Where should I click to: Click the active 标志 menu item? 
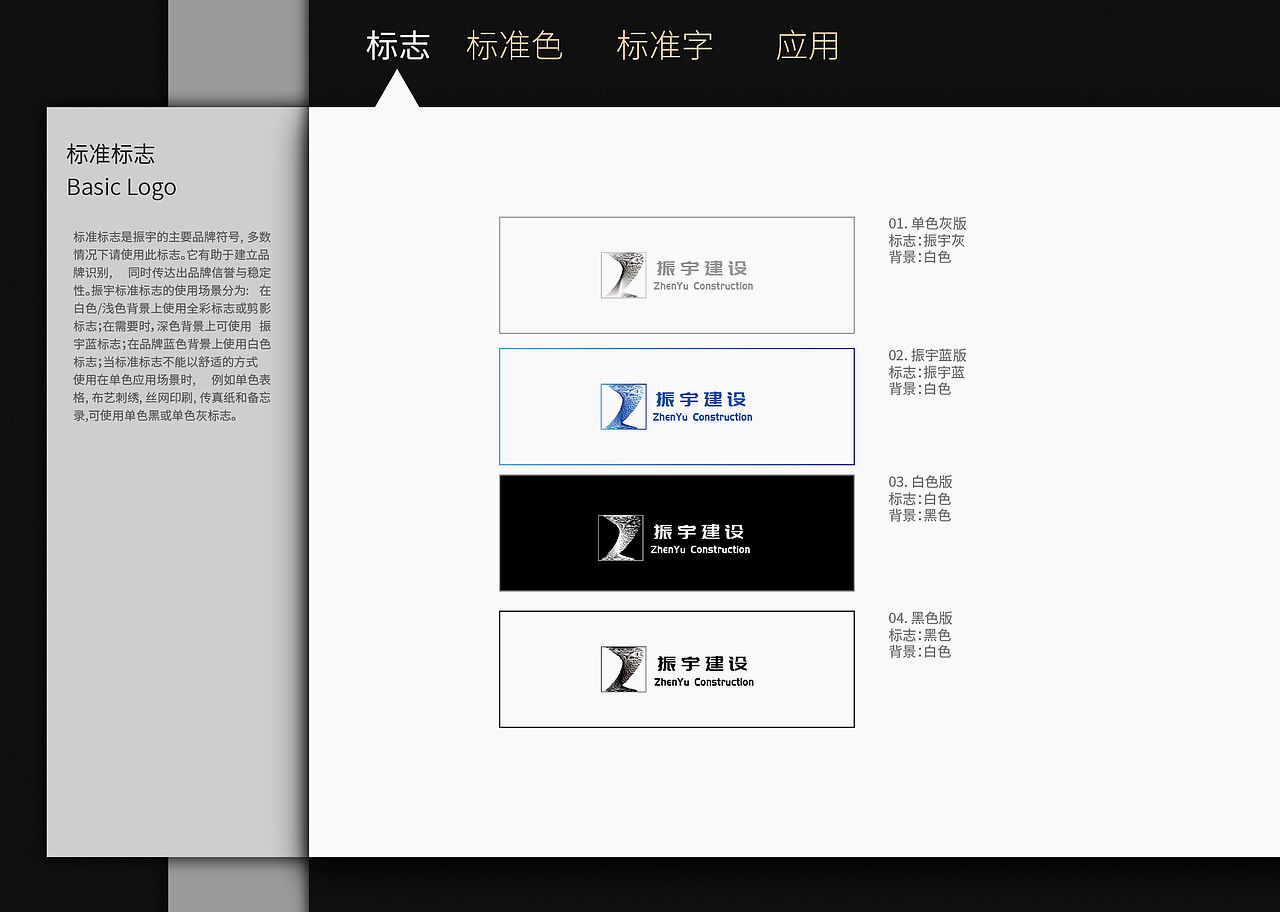click(398, 45)
